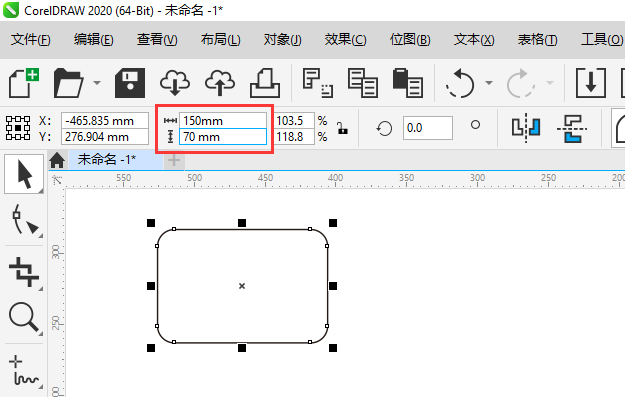Click the mirror horizontally icon

point(526,128)
